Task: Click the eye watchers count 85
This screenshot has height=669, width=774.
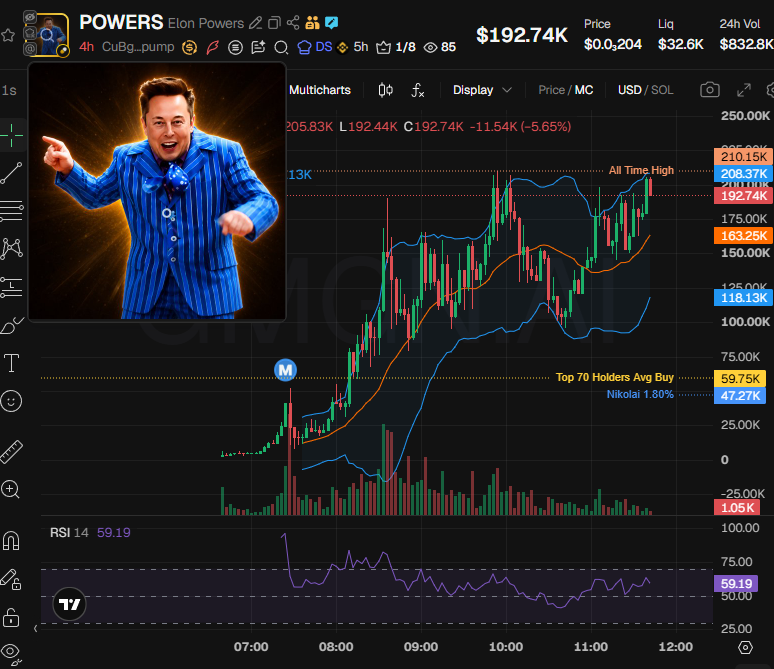Action: click(440, 47)
